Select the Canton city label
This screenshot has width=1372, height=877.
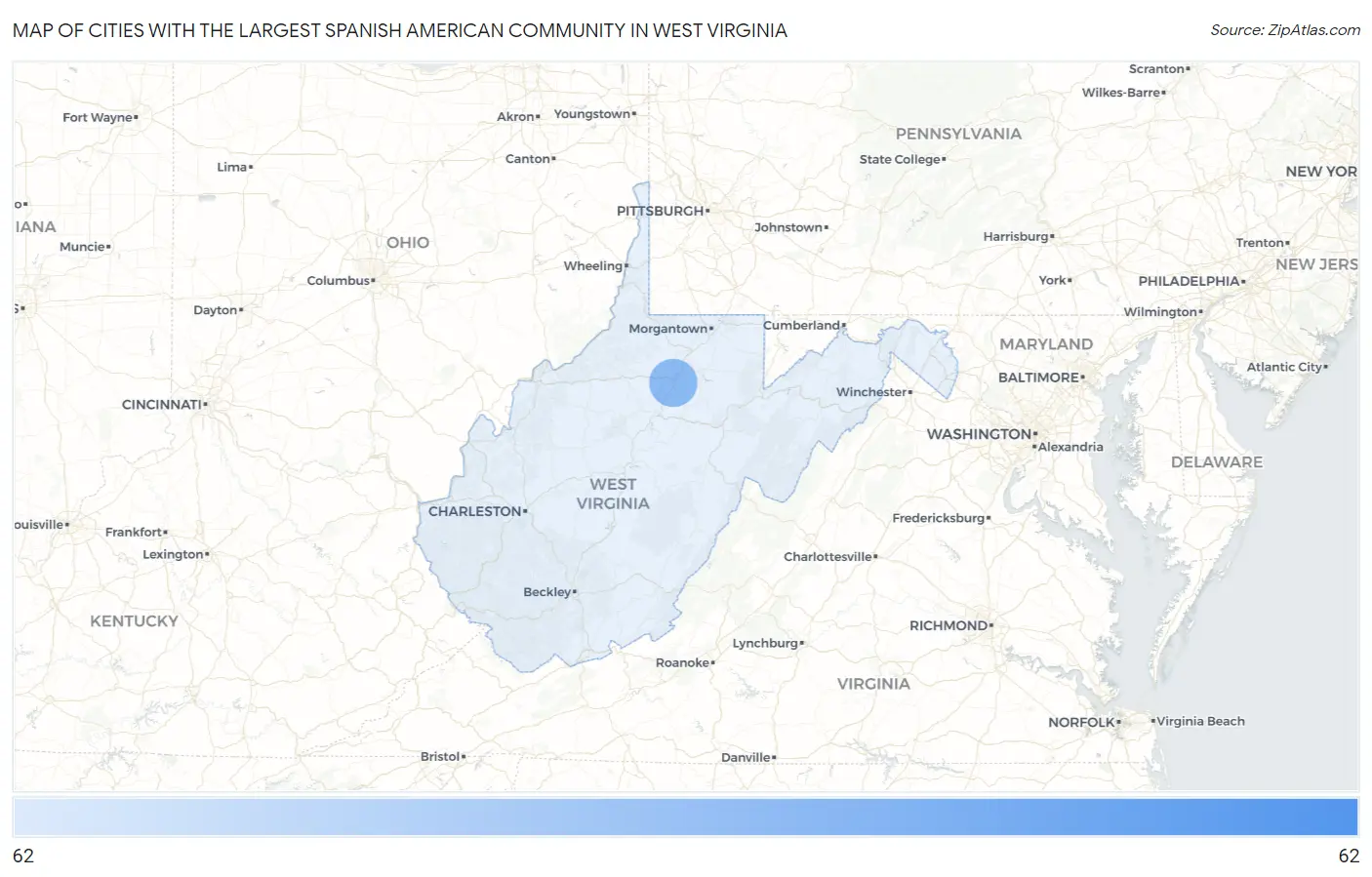528,159
